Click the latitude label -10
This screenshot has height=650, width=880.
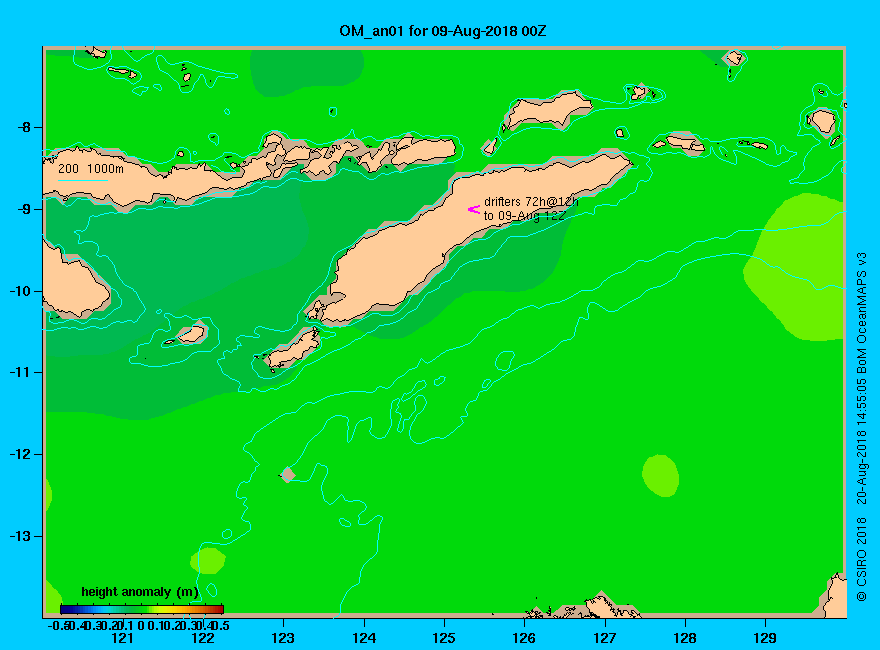(20, 291)
